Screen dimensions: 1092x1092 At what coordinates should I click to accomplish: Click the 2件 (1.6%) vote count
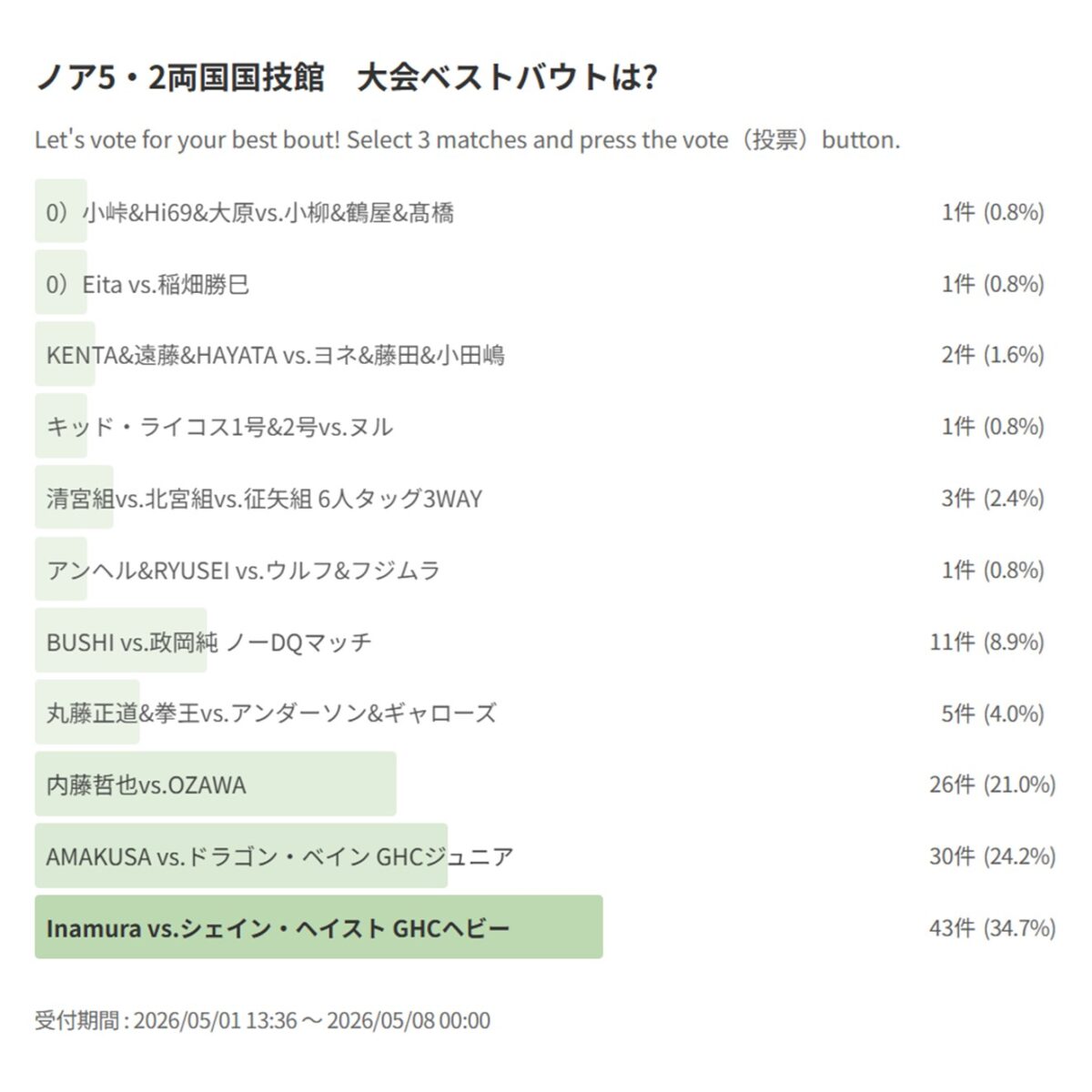click(993, 355)
